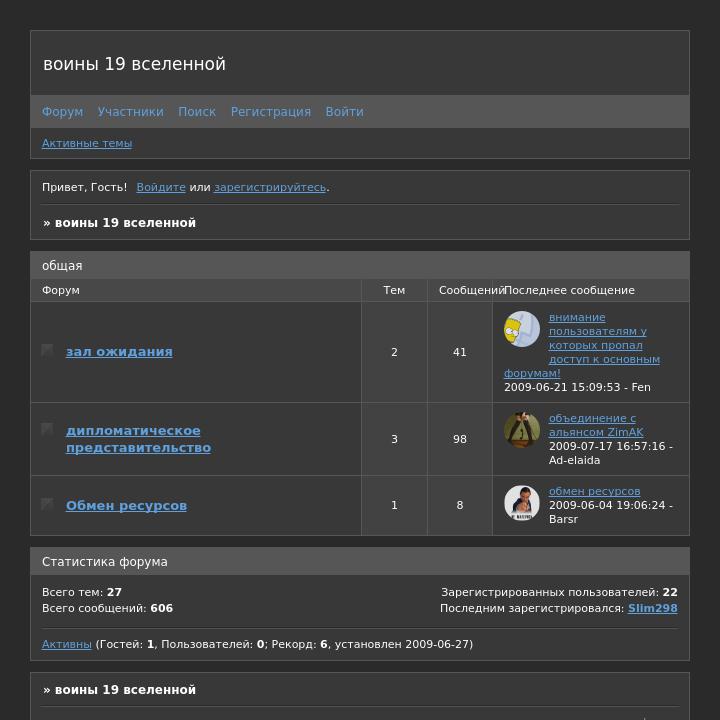Screen dimensions: 720x720
Task: Click the Привет, Гость! greeting text
Action: pyautogui.click(x=84, y=187)
